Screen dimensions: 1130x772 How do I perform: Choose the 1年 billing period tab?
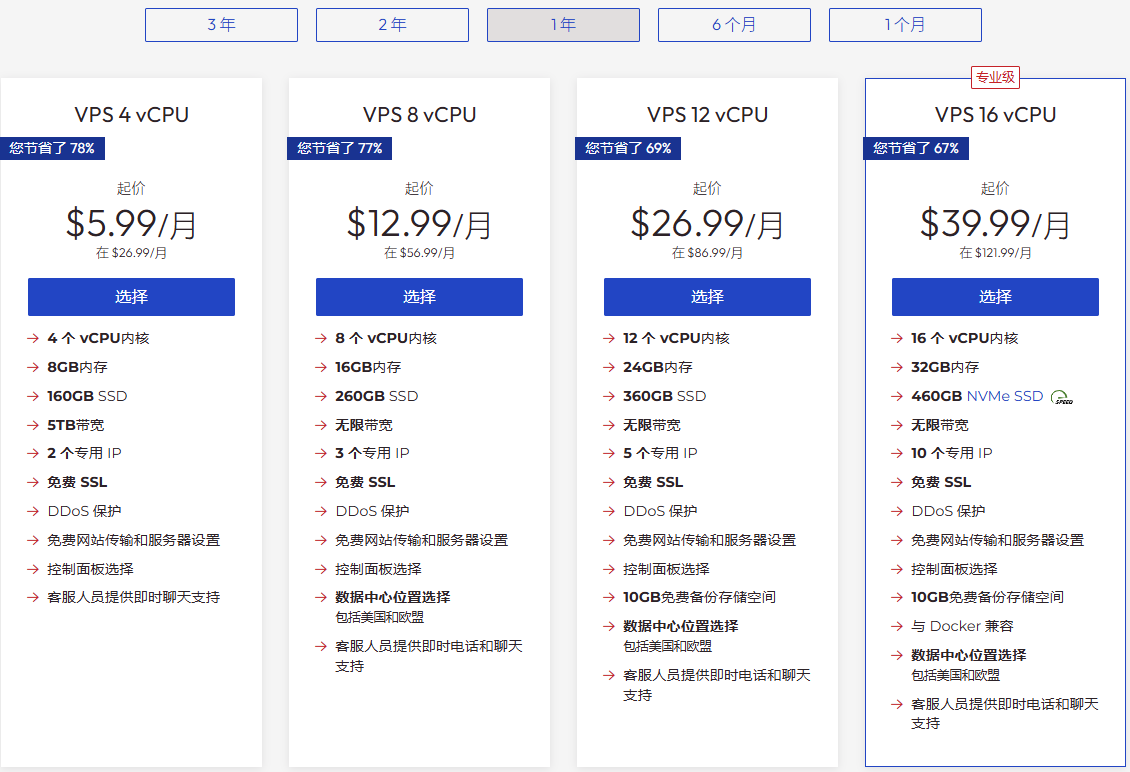coord(563,25)
